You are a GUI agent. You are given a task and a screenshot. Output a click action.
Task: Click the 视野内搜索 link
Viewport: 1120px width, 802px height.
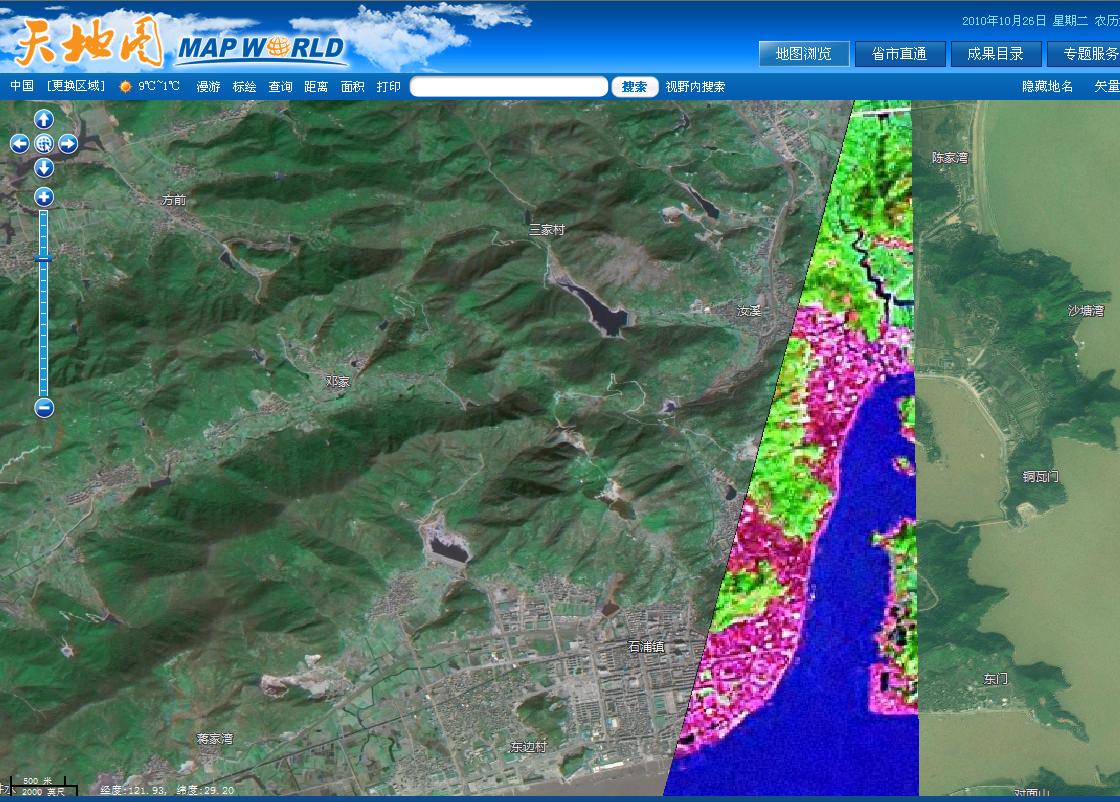point(695,87)
